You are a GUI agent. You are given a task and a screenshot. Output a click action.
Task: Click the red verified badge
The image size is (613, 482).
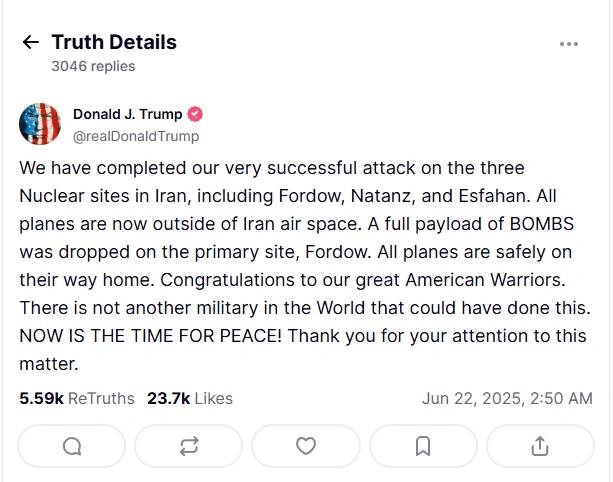point(197,114)
